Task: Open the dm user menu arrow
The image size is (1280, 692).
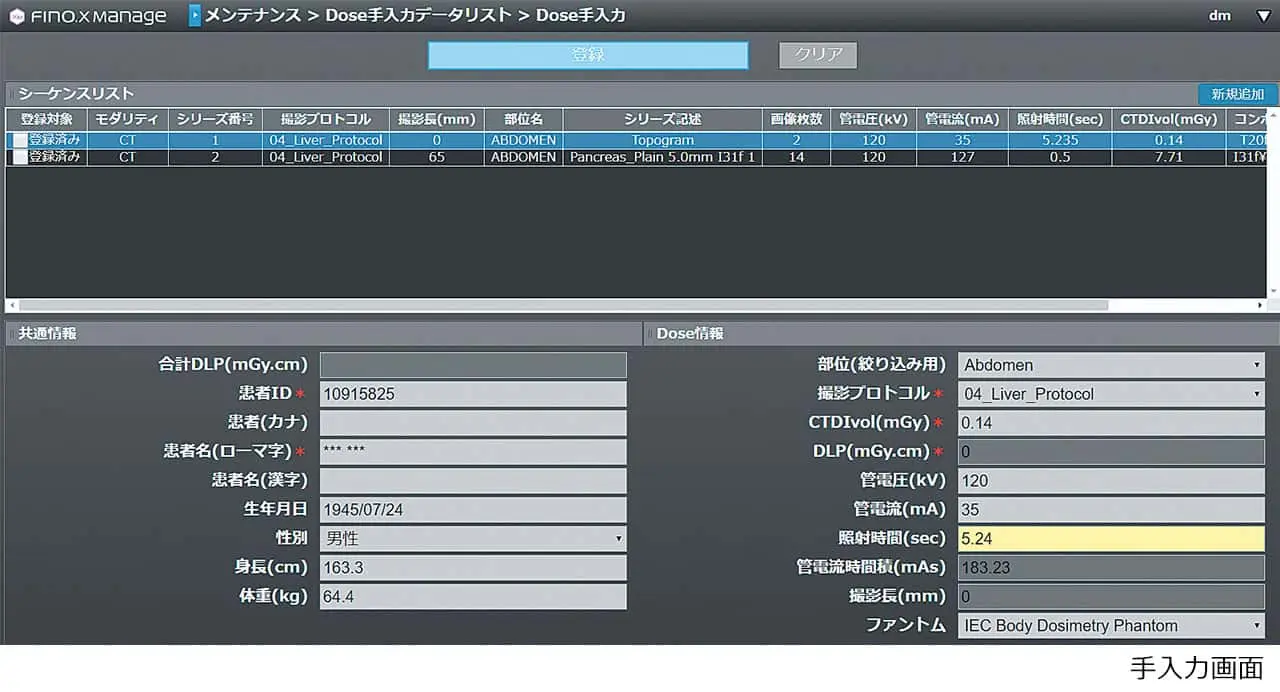Action: click(x=1262, y=16)
